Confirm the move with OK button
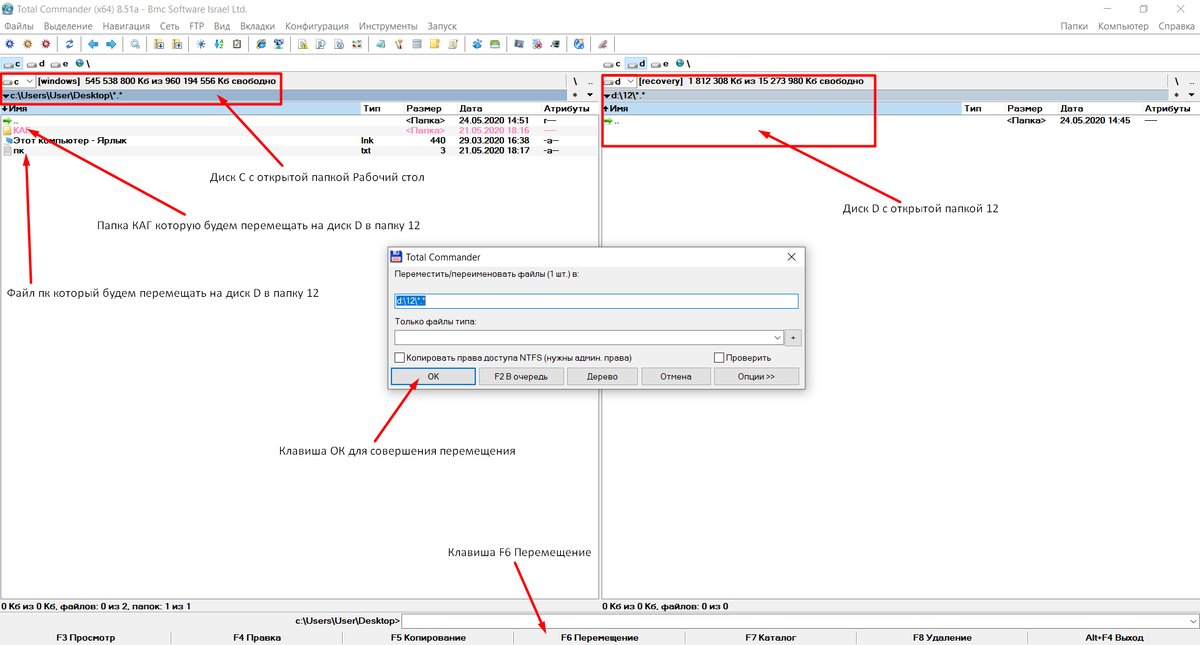 pyautogui.click(x=433, y=377)
